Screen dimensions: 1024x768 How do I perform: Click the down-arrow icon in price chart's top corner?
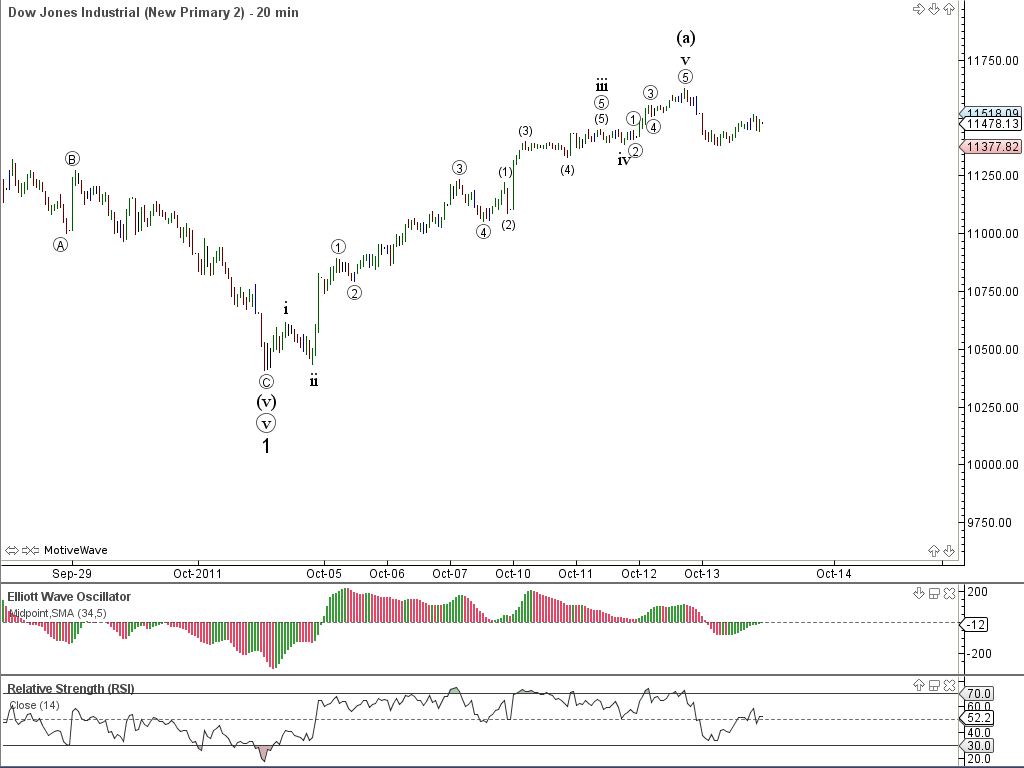[x=933, y=9]
